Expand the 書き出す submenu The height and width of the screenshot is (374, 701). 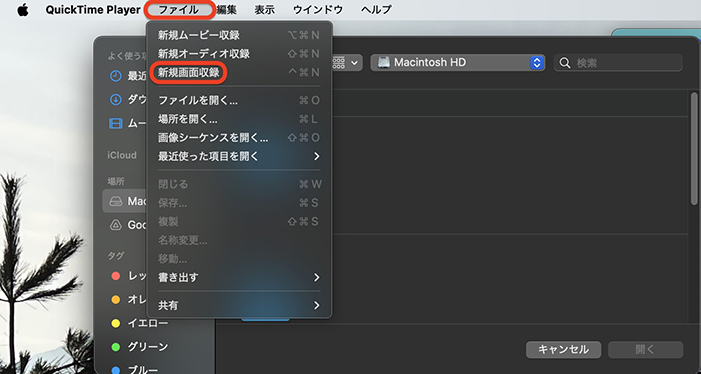pos(239,277)
